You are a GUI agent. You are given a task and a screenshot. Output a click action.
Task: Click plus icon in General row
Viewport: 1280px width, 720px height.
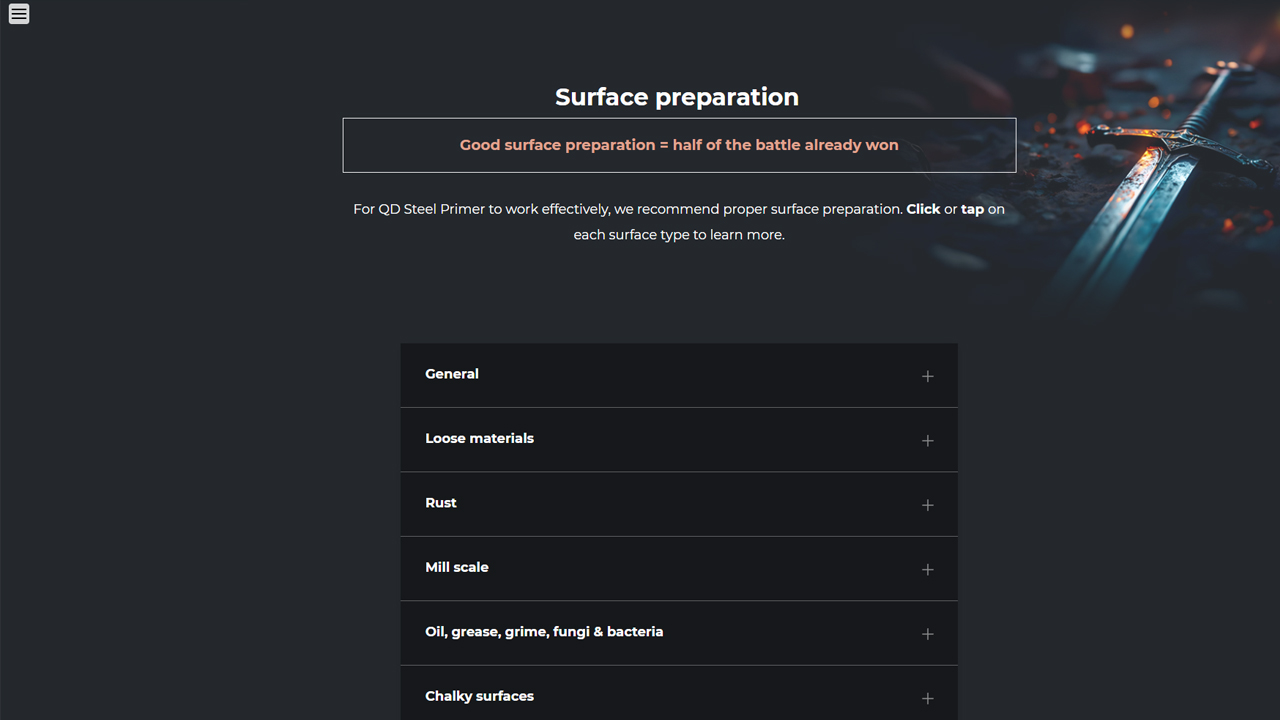[x=927, y=376]
